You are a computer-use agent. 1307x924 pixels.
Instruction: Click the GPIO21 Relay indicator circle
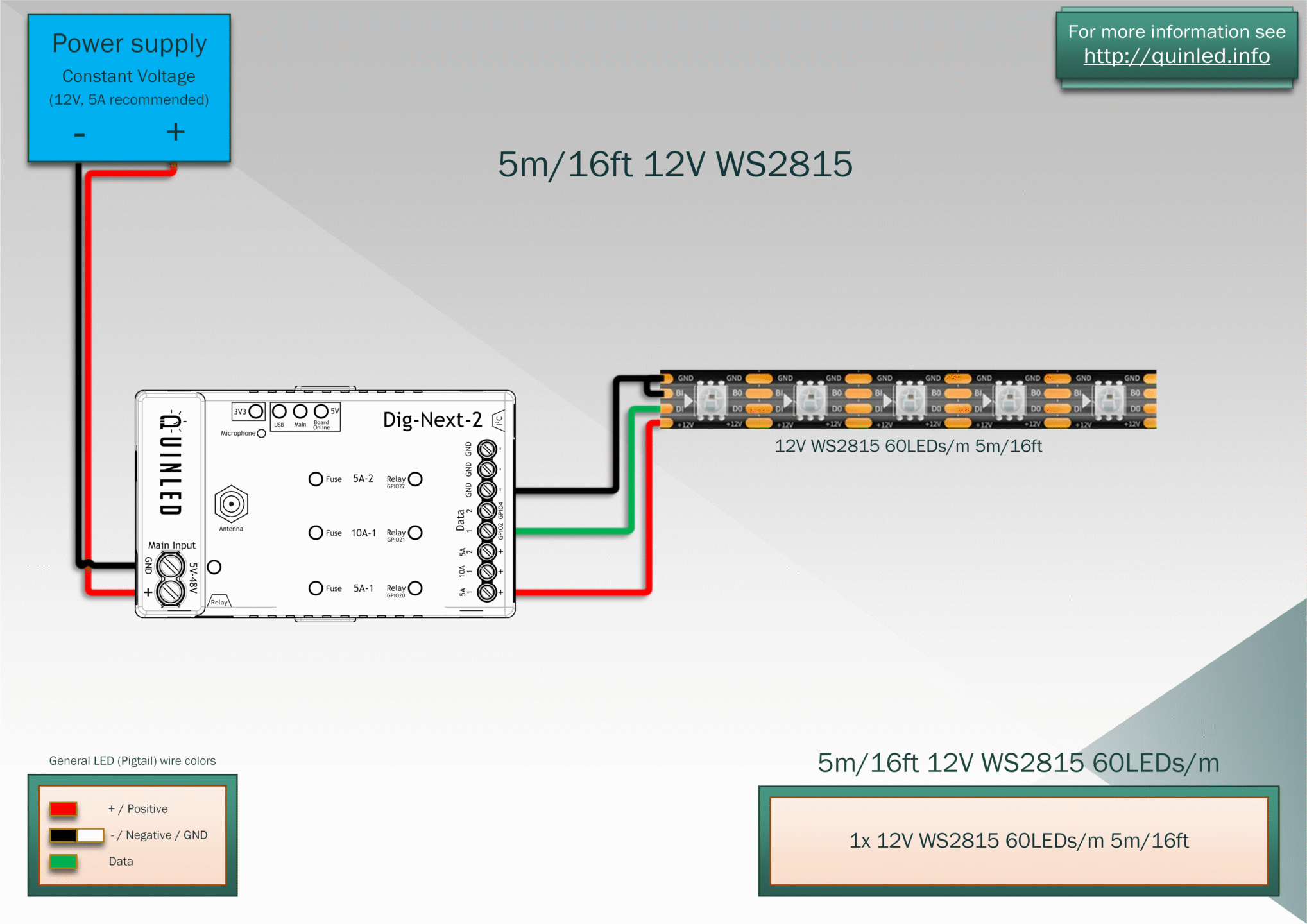(x=415, y=533)
